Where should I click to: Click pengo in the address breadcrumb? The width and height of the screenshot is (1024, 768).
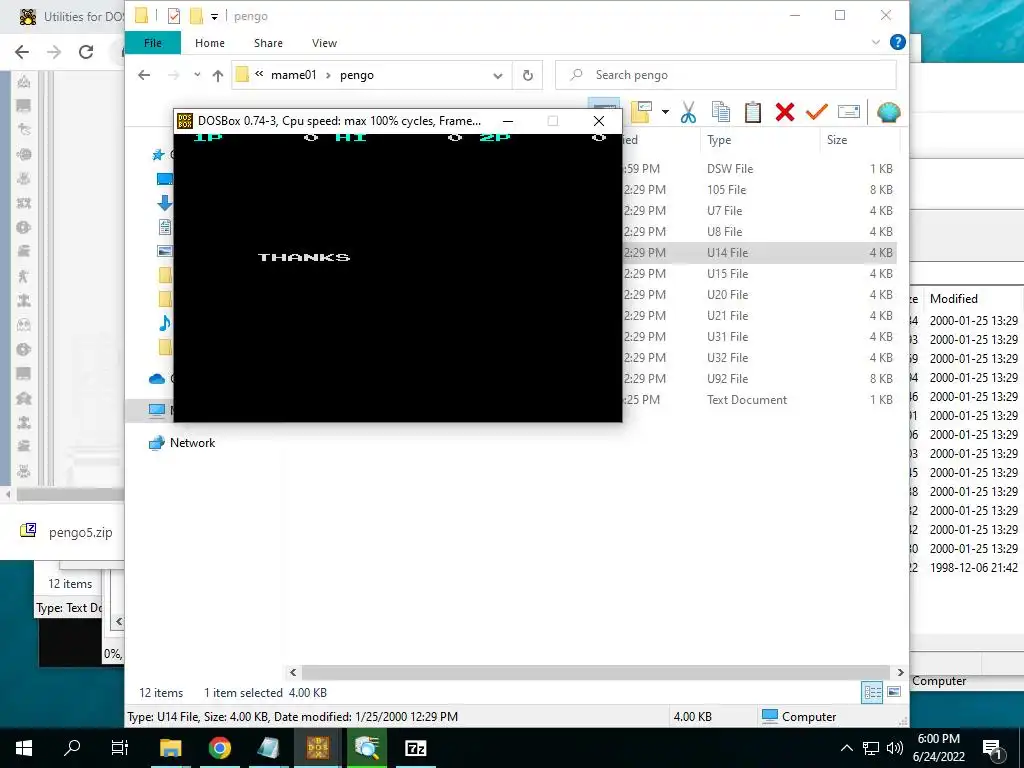pyautogui.click(x=357, y=75)
